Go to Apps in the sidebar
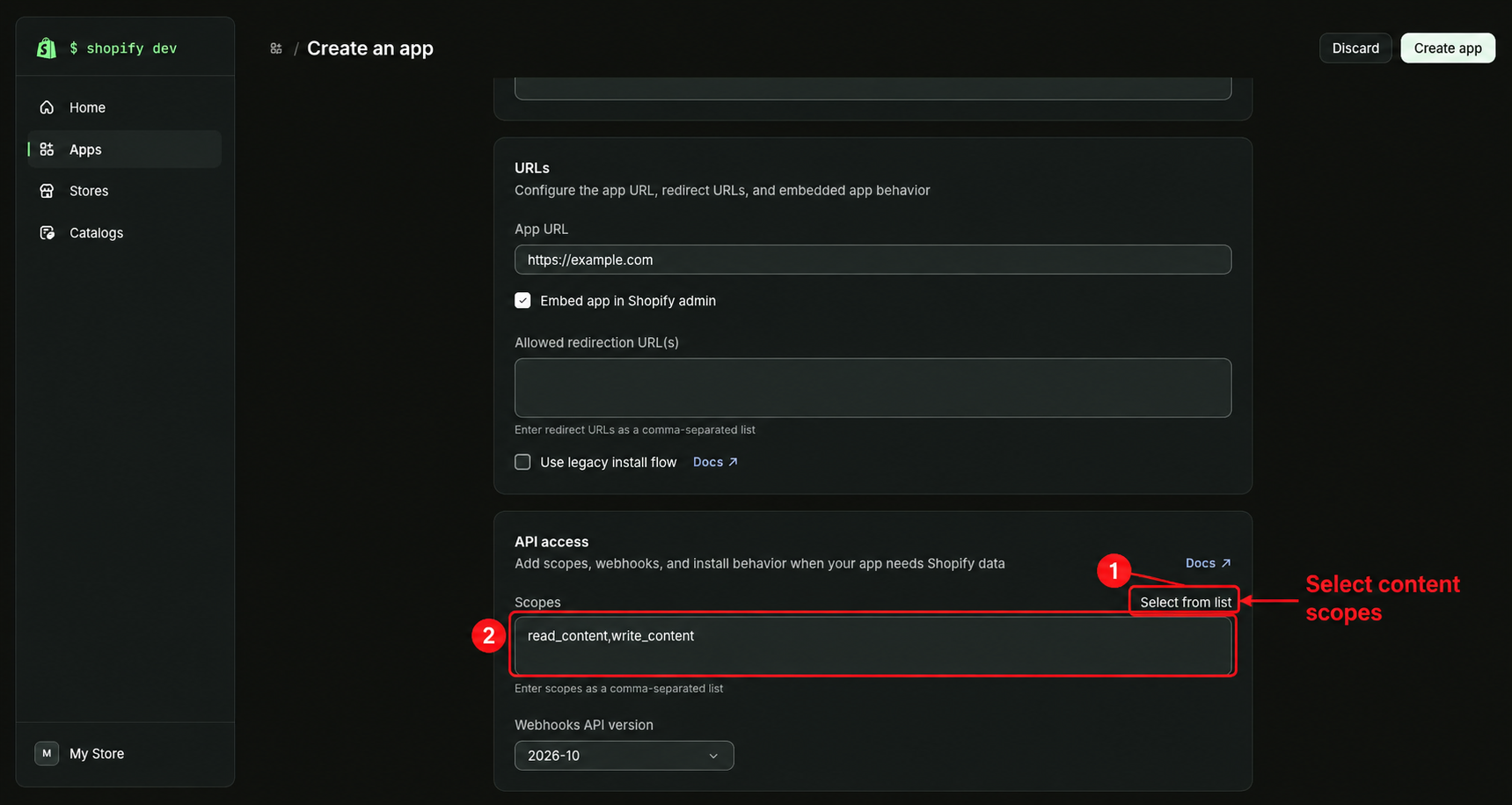Image resolution: width=1512 pixels, height=805 pixels. click(124, 150)
